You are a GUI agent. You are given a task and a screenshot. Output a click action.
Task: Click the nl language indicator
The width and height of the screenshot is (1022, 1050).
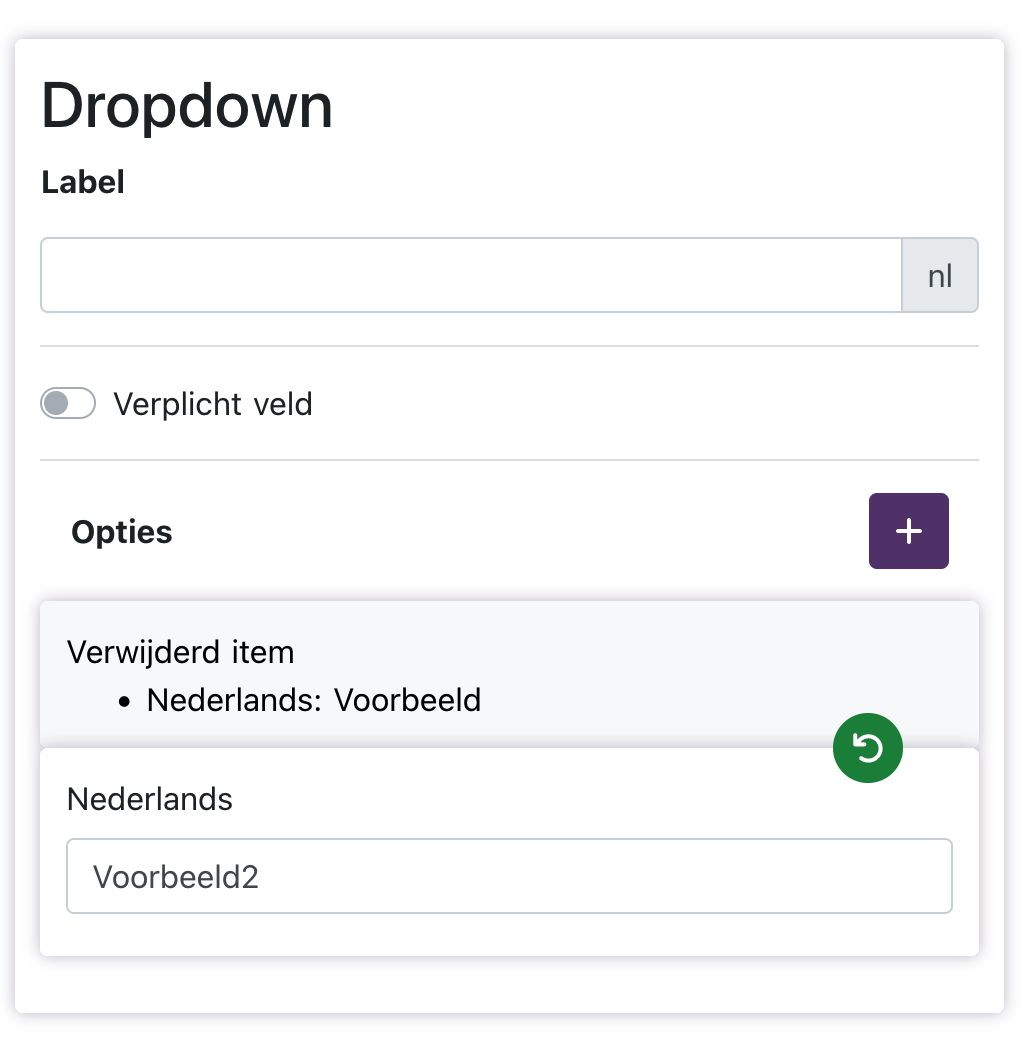pyautogui.click(x=939, y=275)
